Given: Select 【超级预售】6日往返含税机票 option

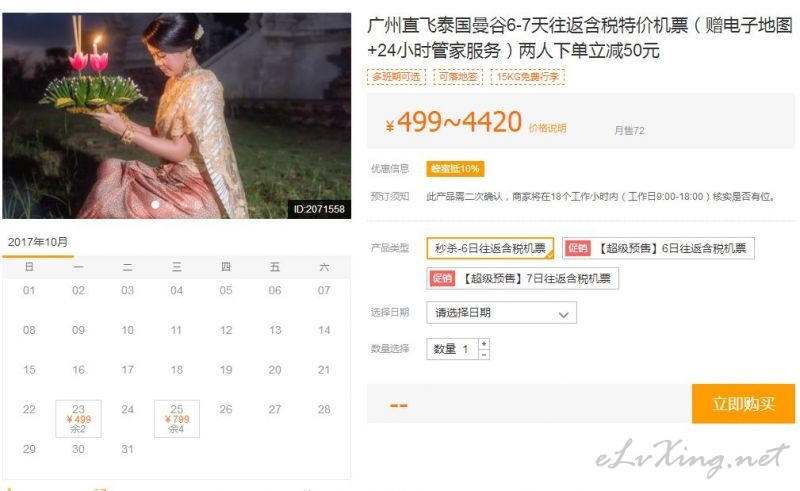Looking at the screenshot, I should 658,249.
